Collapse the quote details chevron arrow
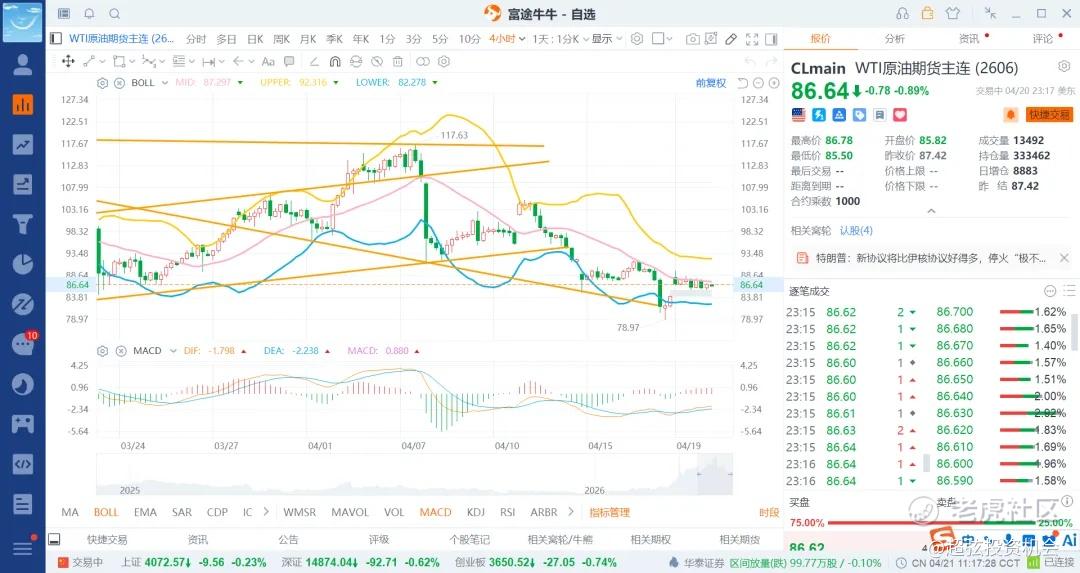 point(931,211)
